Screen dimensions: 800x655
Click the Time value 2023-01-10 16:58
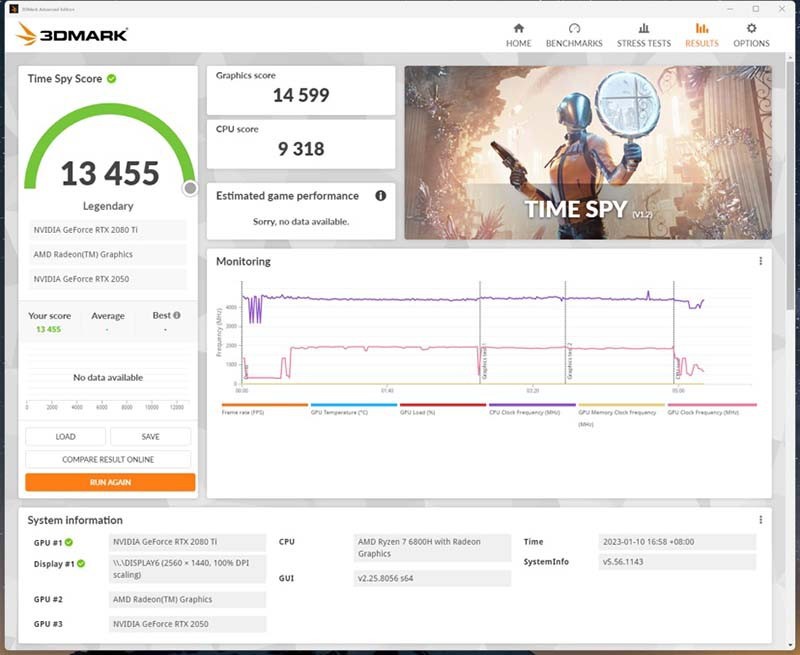click(677, 542)
